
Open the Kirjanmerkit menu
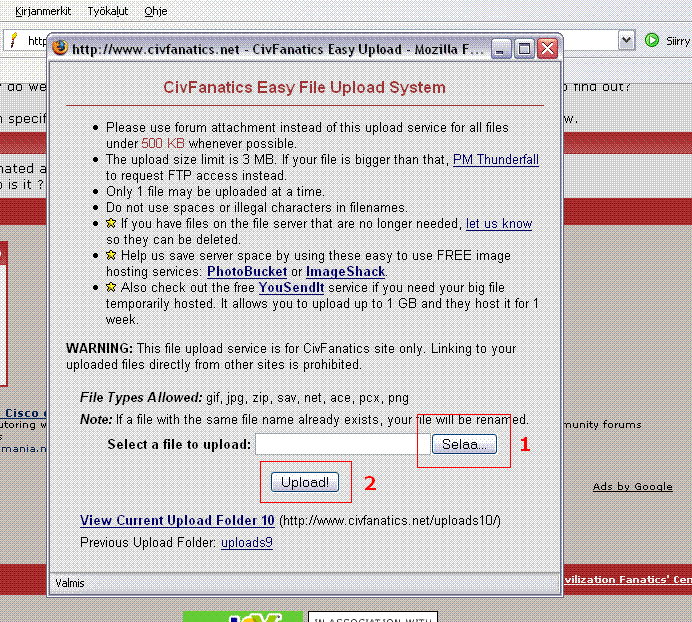tap(43, 11)
